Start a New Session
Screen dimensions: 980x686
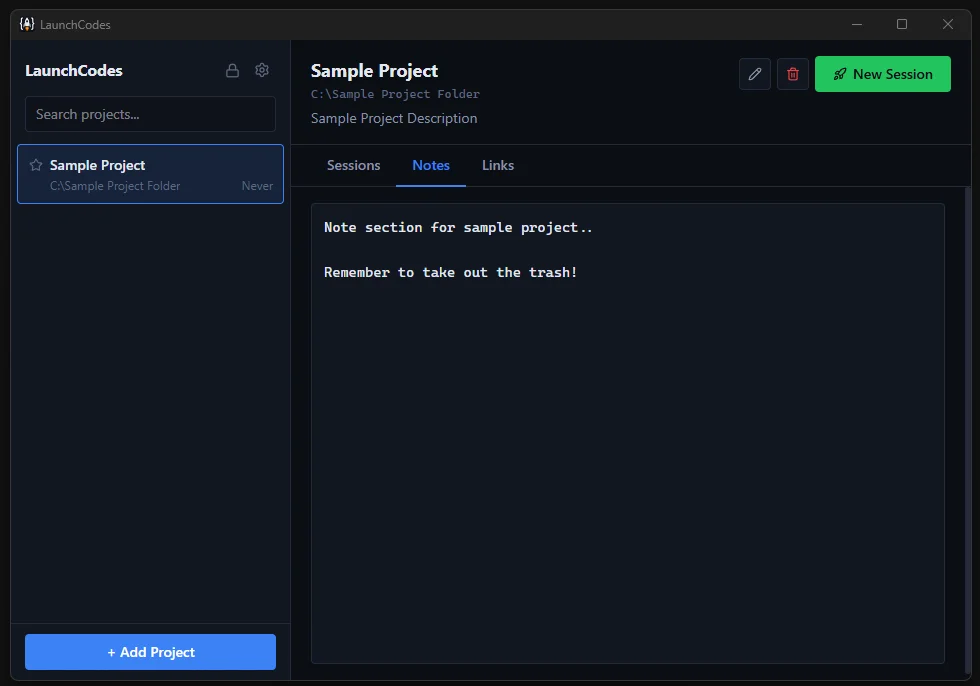click(883, 74)
